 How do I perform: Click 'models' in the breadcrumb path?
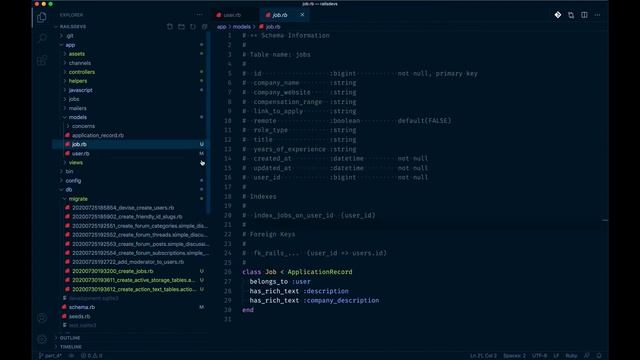(242, 27)
